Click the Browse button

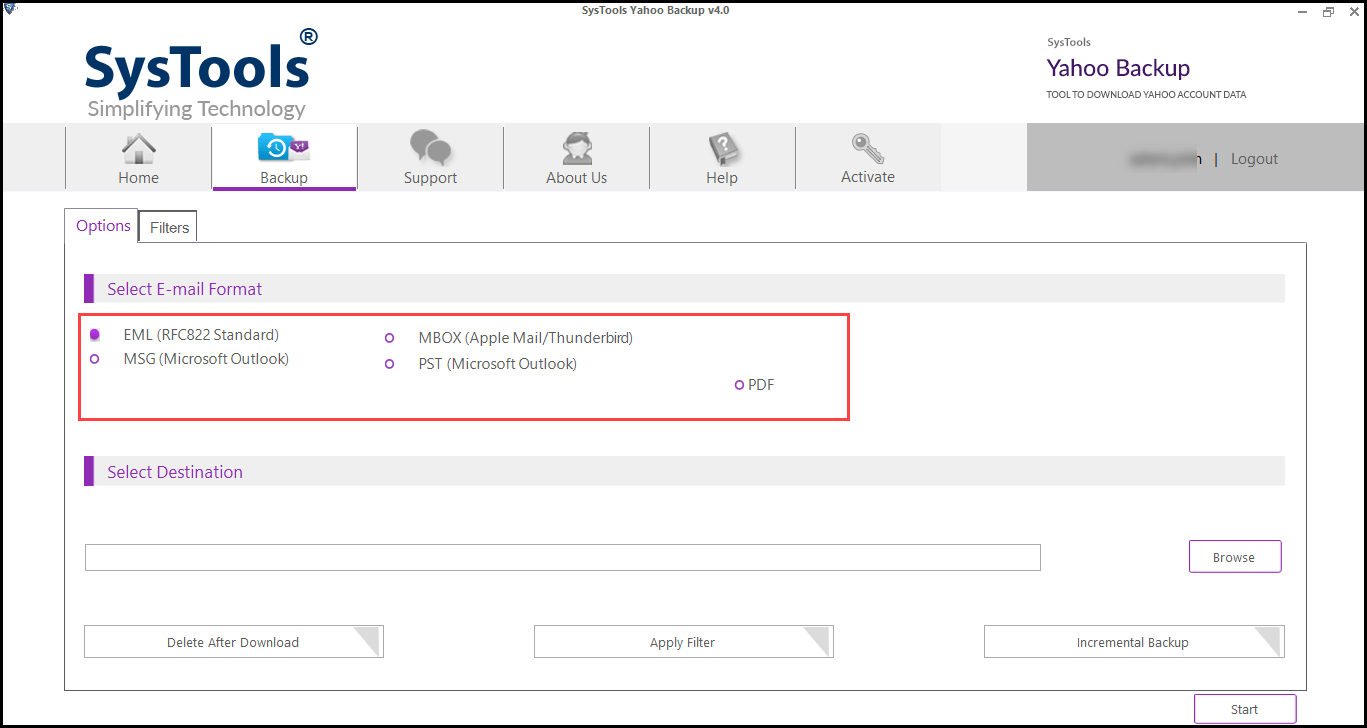pos(1234,557)
